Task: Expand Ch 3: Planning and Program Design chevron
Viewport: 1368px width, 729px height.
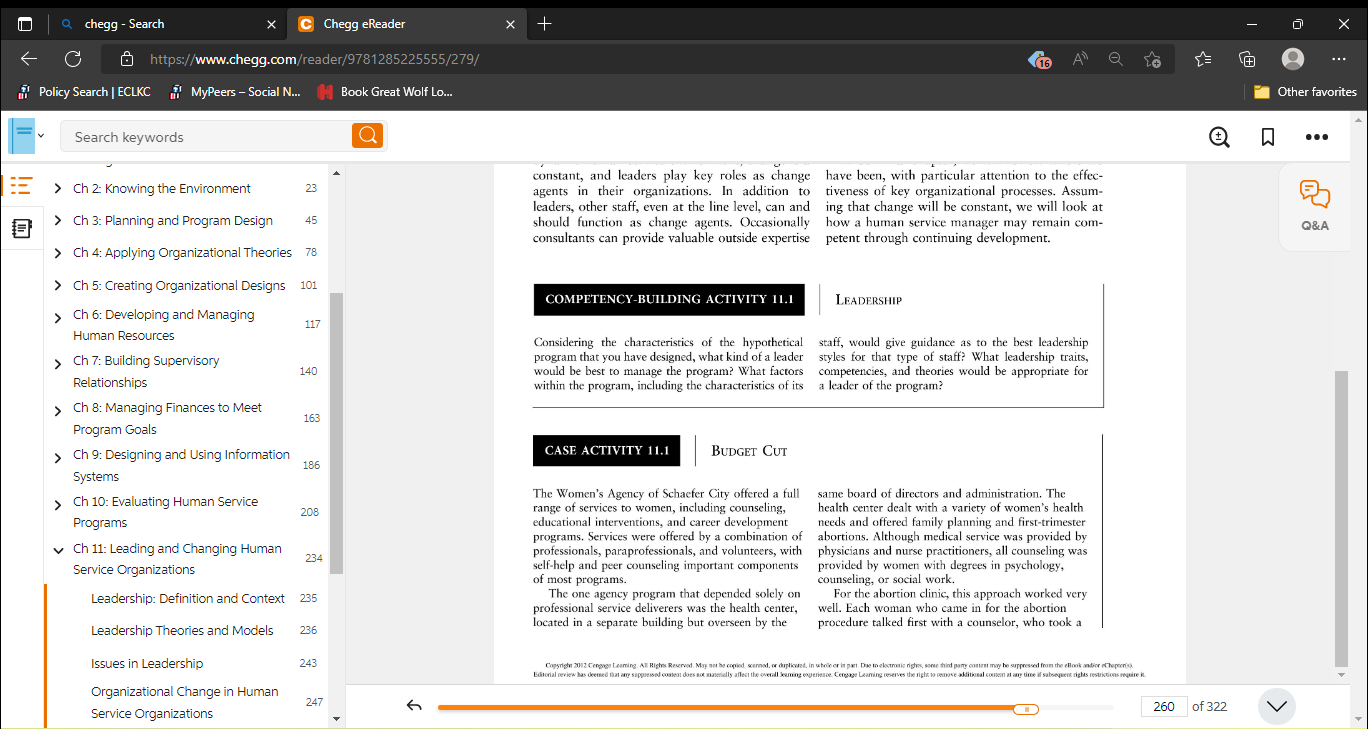Action: tap(58, 221)
